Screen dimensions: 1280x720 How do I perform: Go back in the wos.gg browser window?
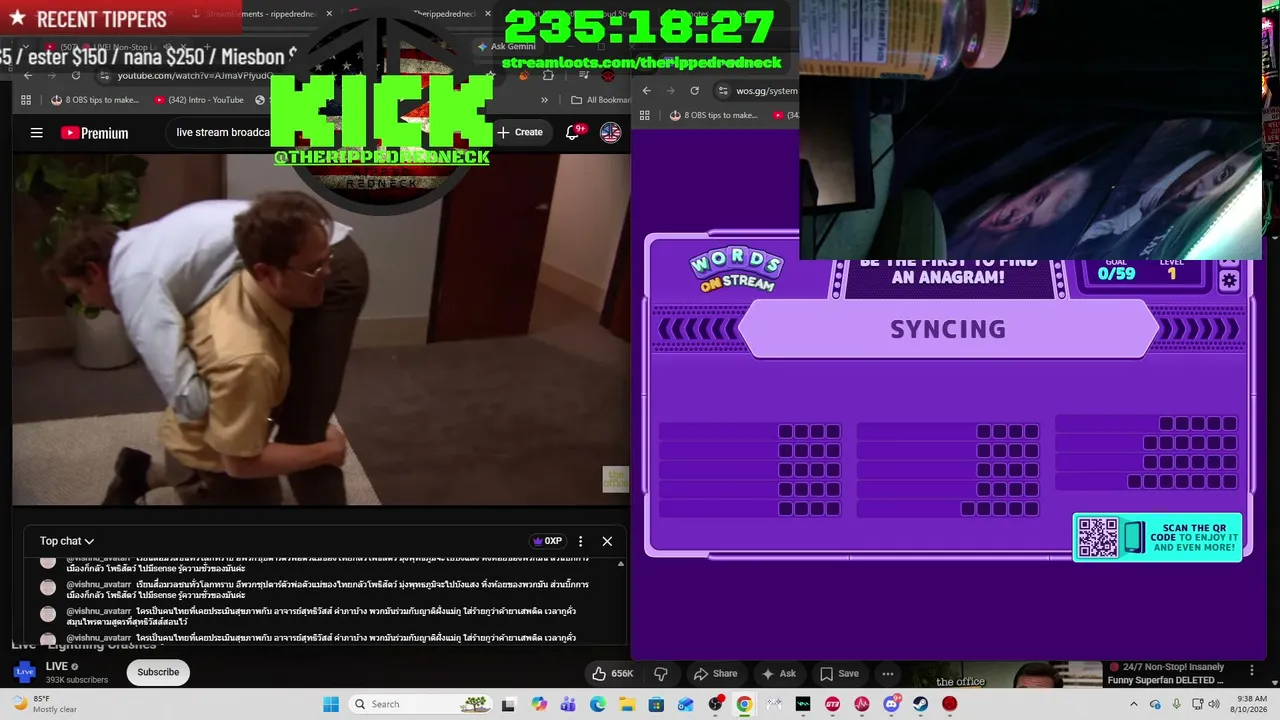646,90
